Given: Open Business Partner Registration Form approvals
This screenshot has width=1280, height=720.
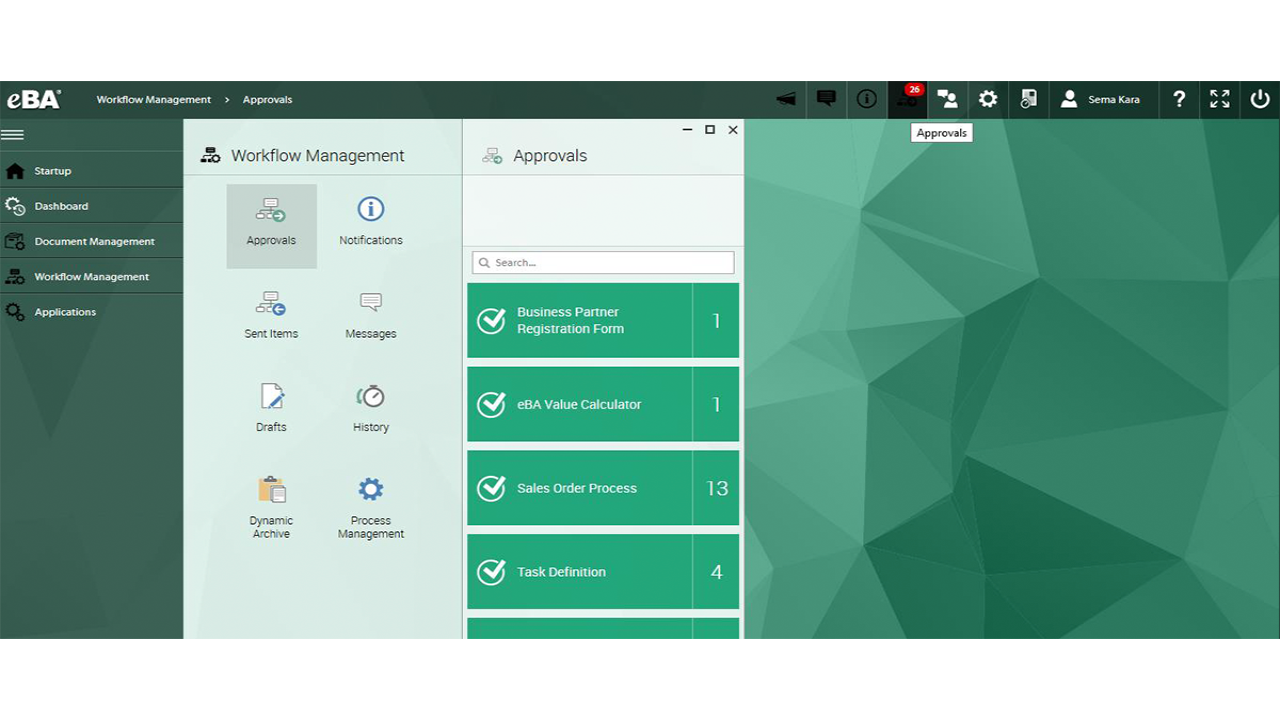Looking at the screenshot, I should [603, 320].
